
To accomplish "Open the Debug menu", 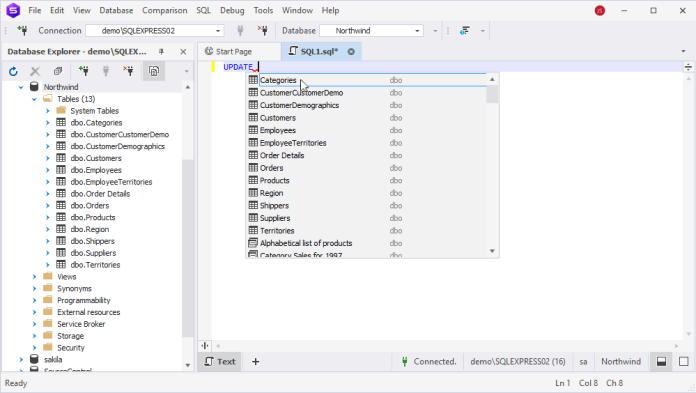I will coord(232,10).
